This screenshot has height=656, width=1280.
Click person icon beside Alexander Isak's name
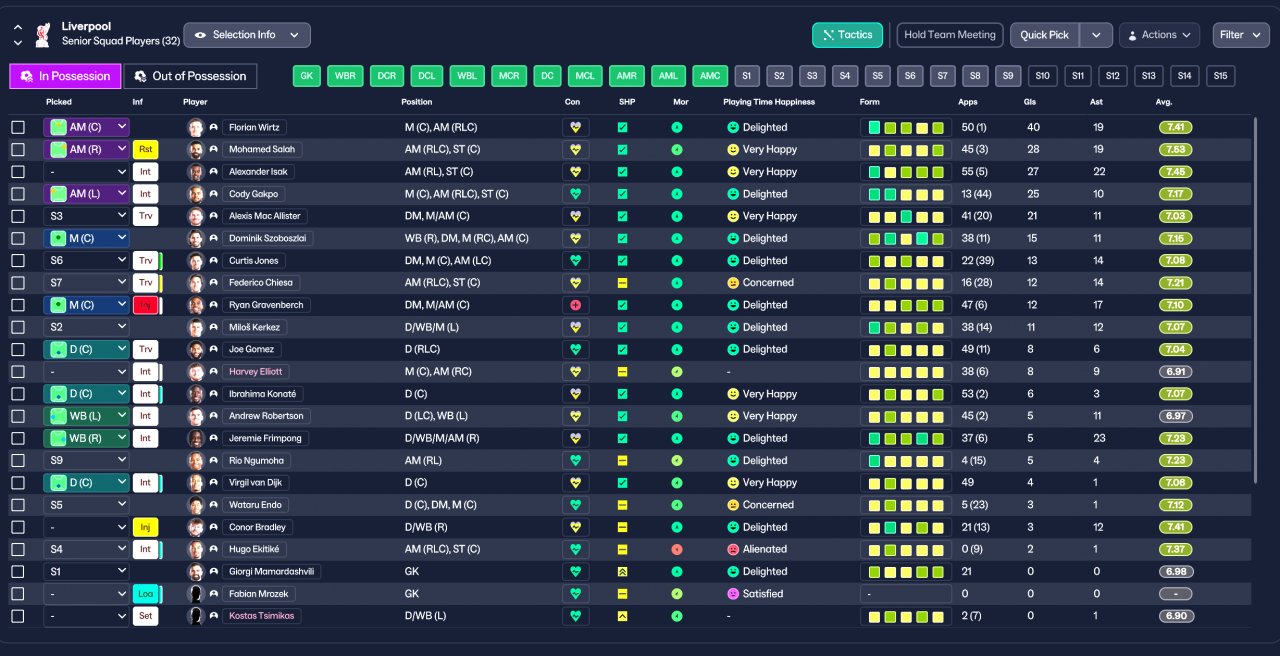pos(213,172)
